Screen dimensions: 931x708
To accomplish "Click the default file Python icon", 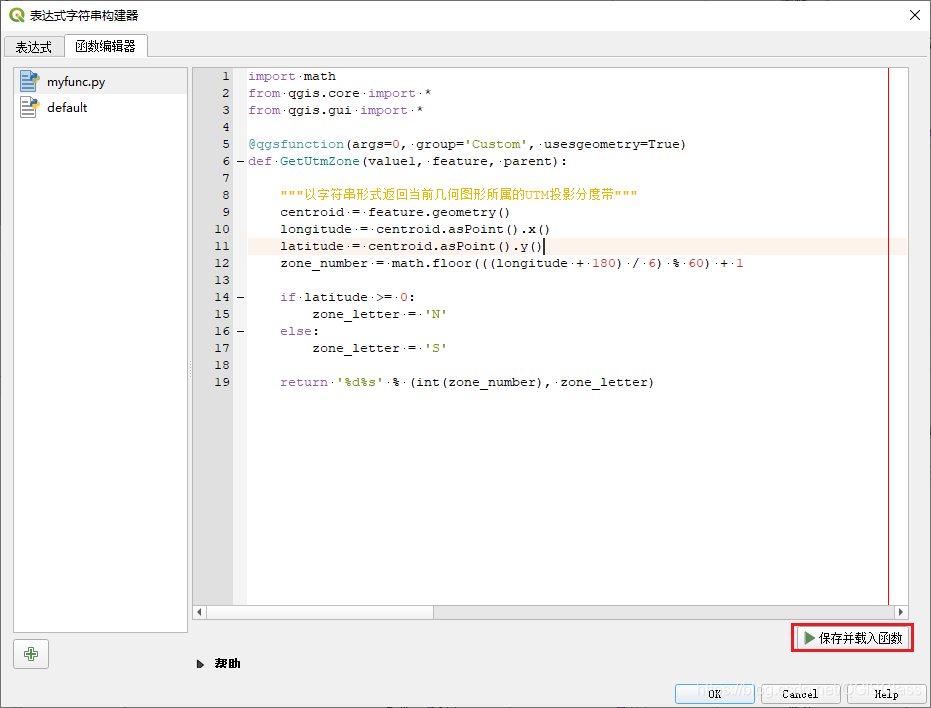I will tap(29, 108).
